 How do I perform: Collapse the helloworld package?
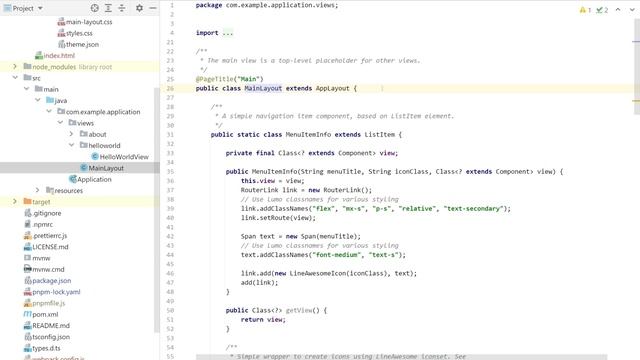click(71, 145)
